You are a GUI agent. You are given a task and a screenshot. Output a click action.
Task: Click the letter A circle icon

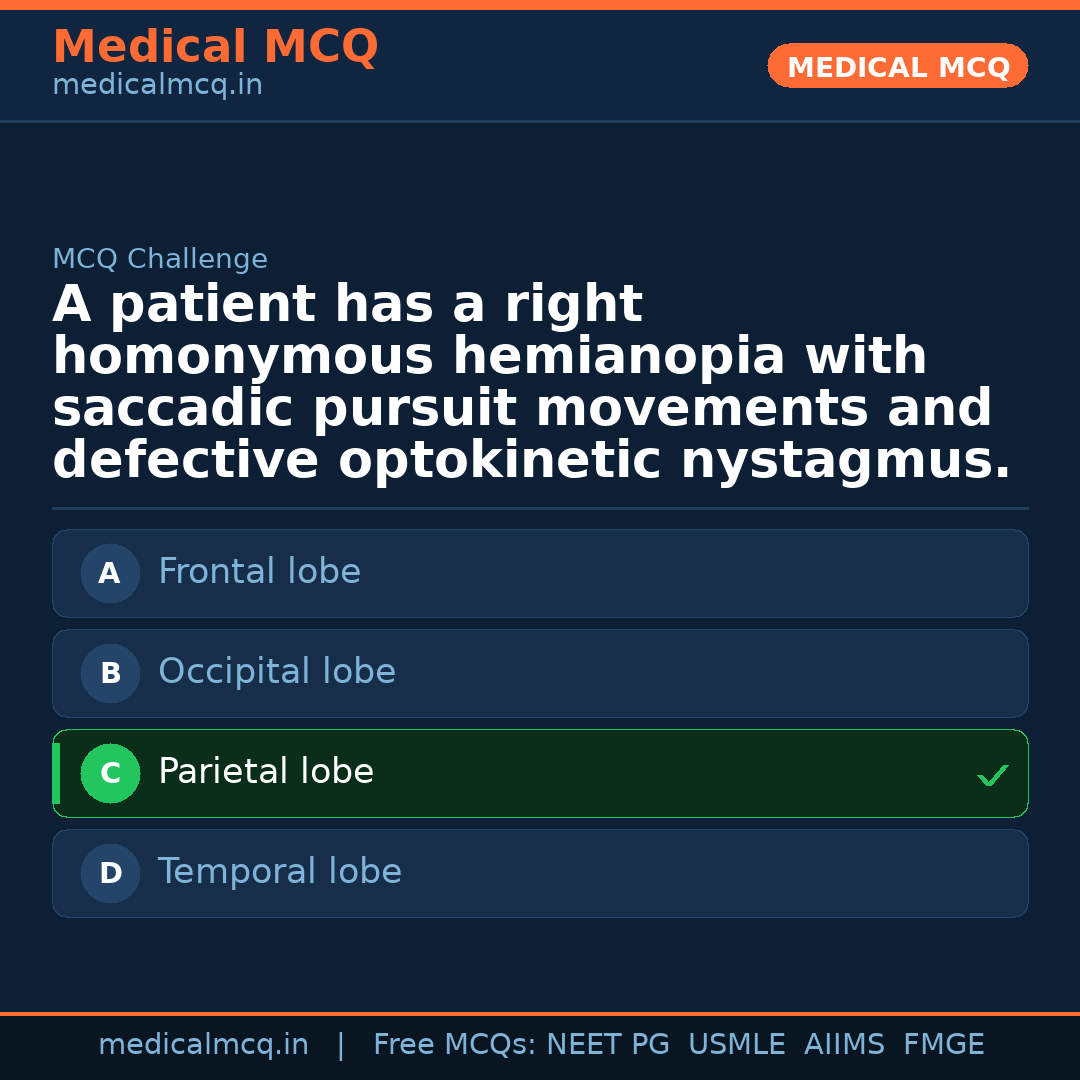[110, 574]
